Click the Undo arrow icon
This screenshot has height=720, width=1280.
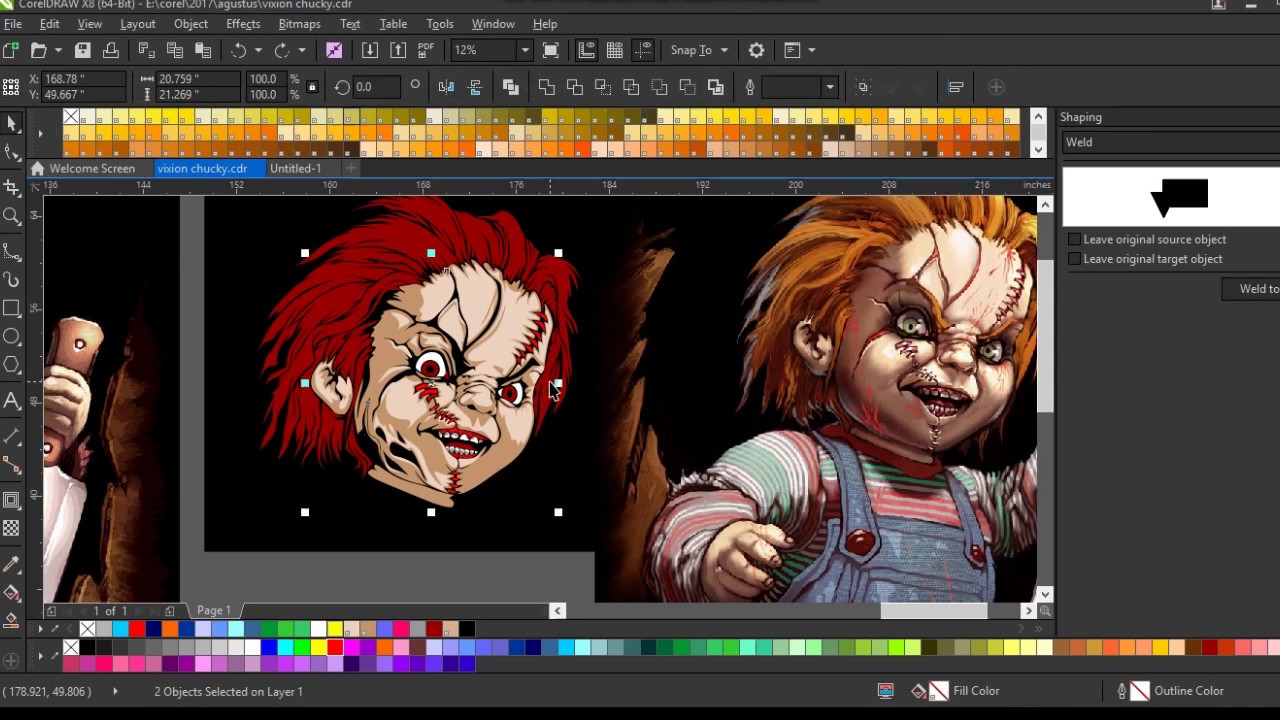(x=238, y=50)
